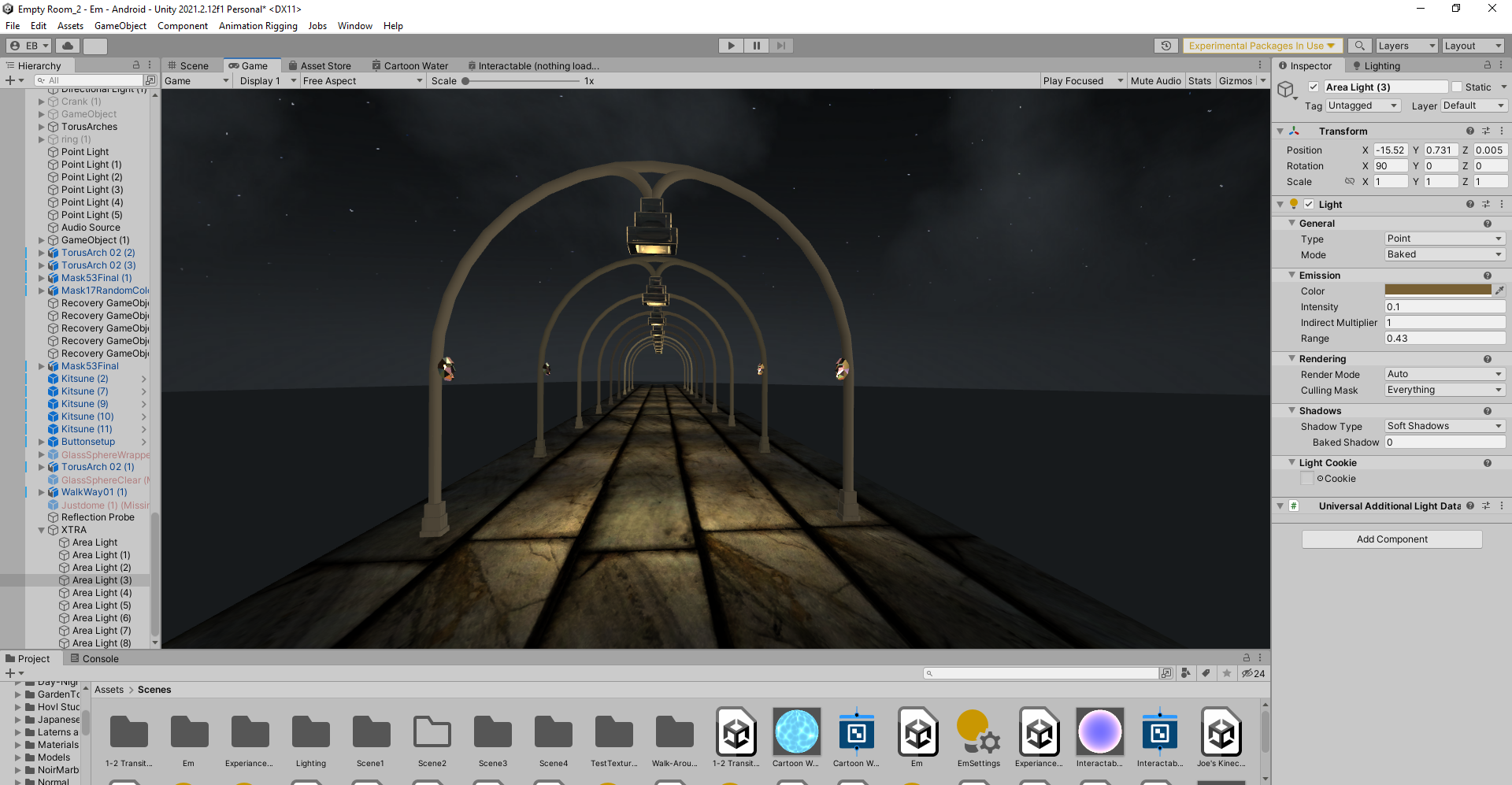Viewport: 1512px width, 785px height.
Task: Open Universal Additional Light Data more options
Action: pyautogui.click(x=1502, y=505)
